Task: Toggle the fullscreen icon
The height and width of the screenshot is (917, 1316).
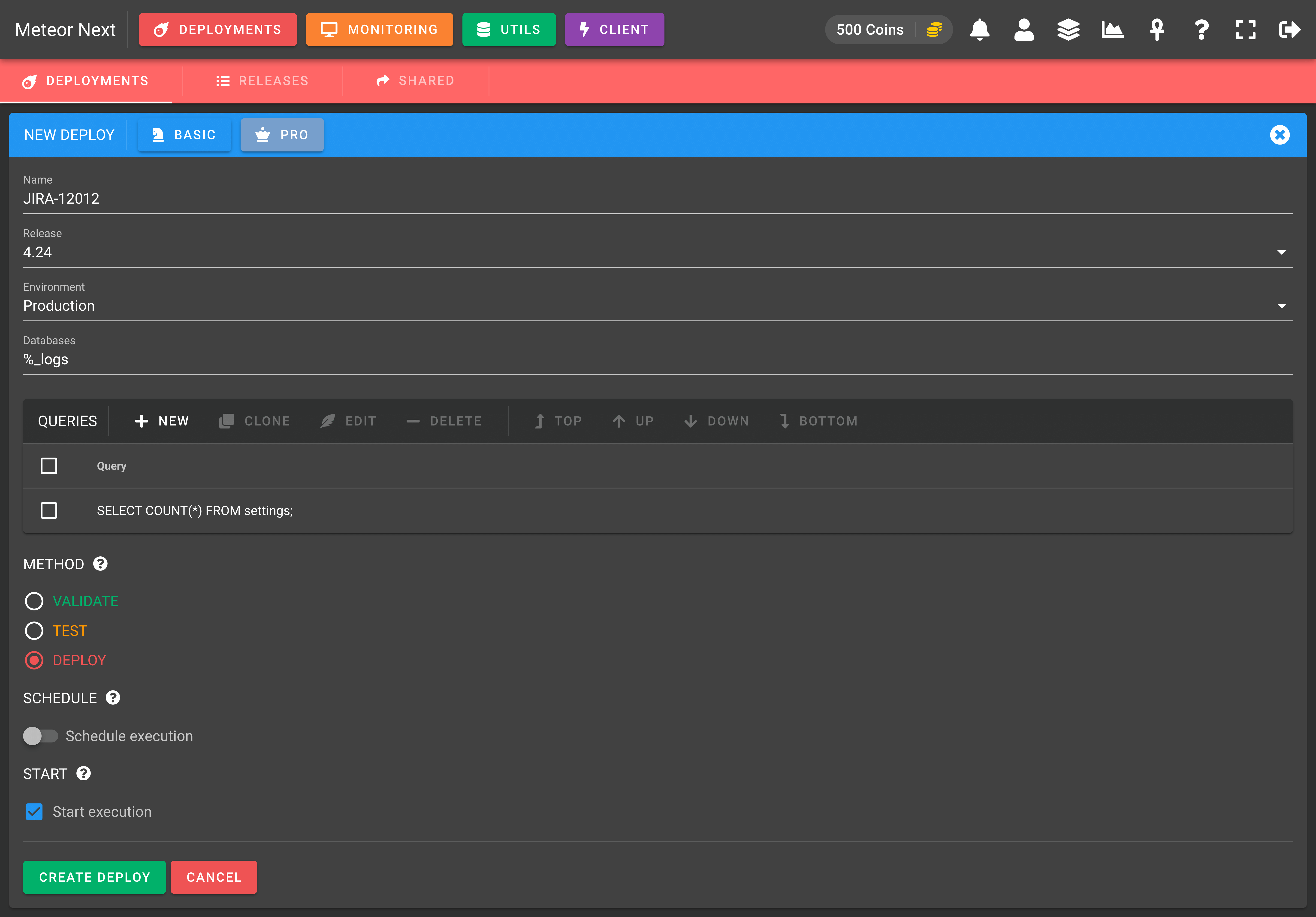Action: (x=1246, y=30)
